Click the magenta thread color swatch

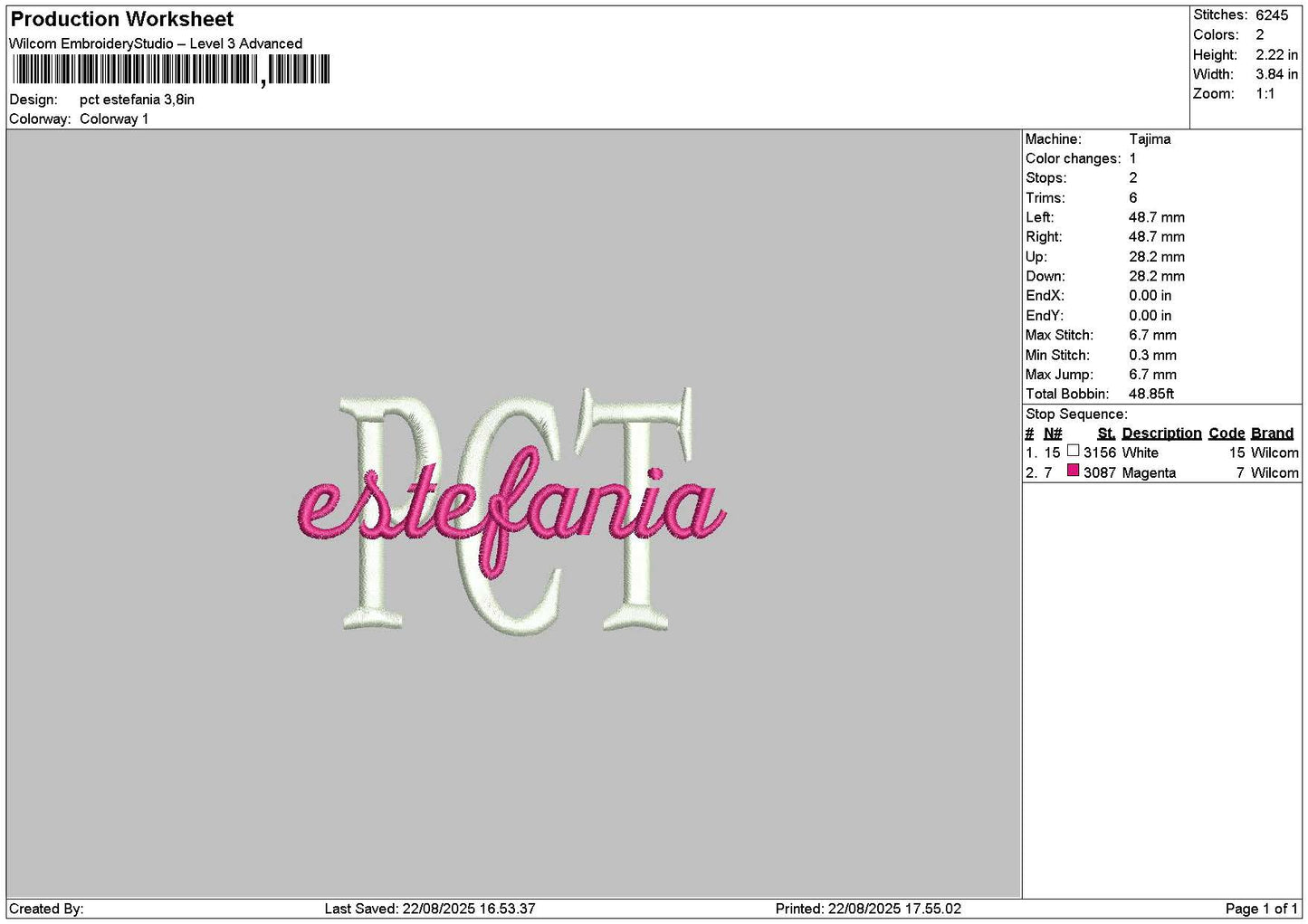point(1073,471)
